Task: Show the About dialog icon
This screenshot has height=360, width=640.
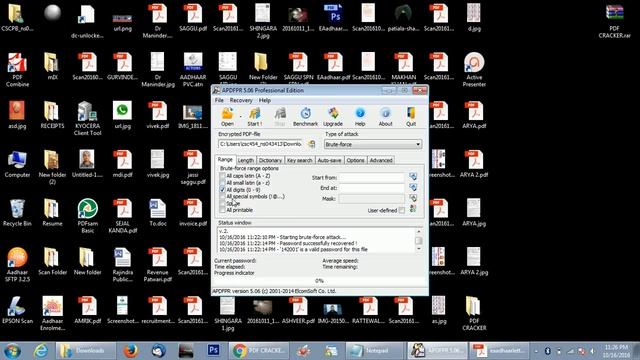Action: click(x=385, y=117)
